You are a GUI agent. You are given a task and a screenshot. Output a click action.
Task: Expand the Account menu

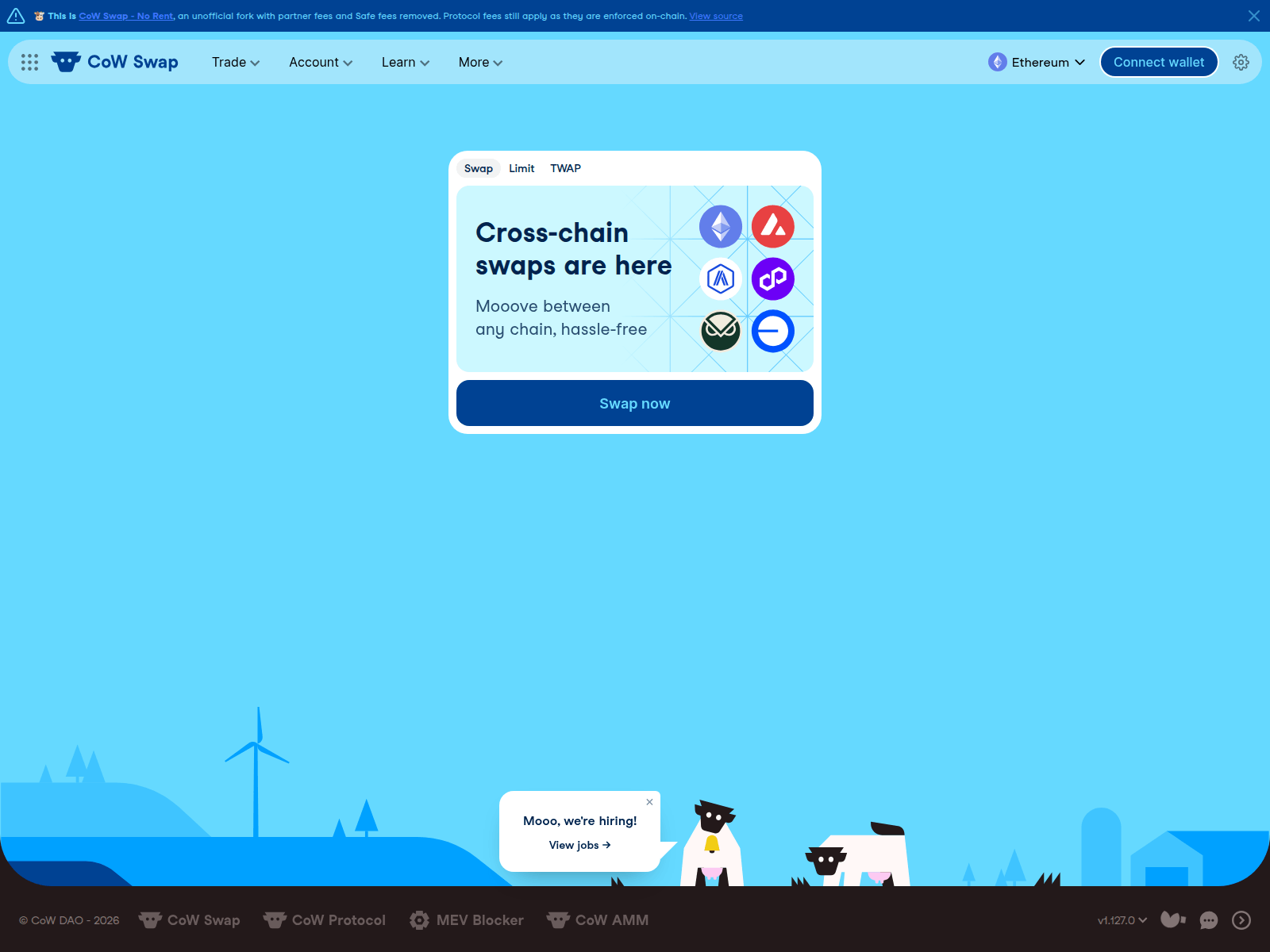click(x=321, y=62)
